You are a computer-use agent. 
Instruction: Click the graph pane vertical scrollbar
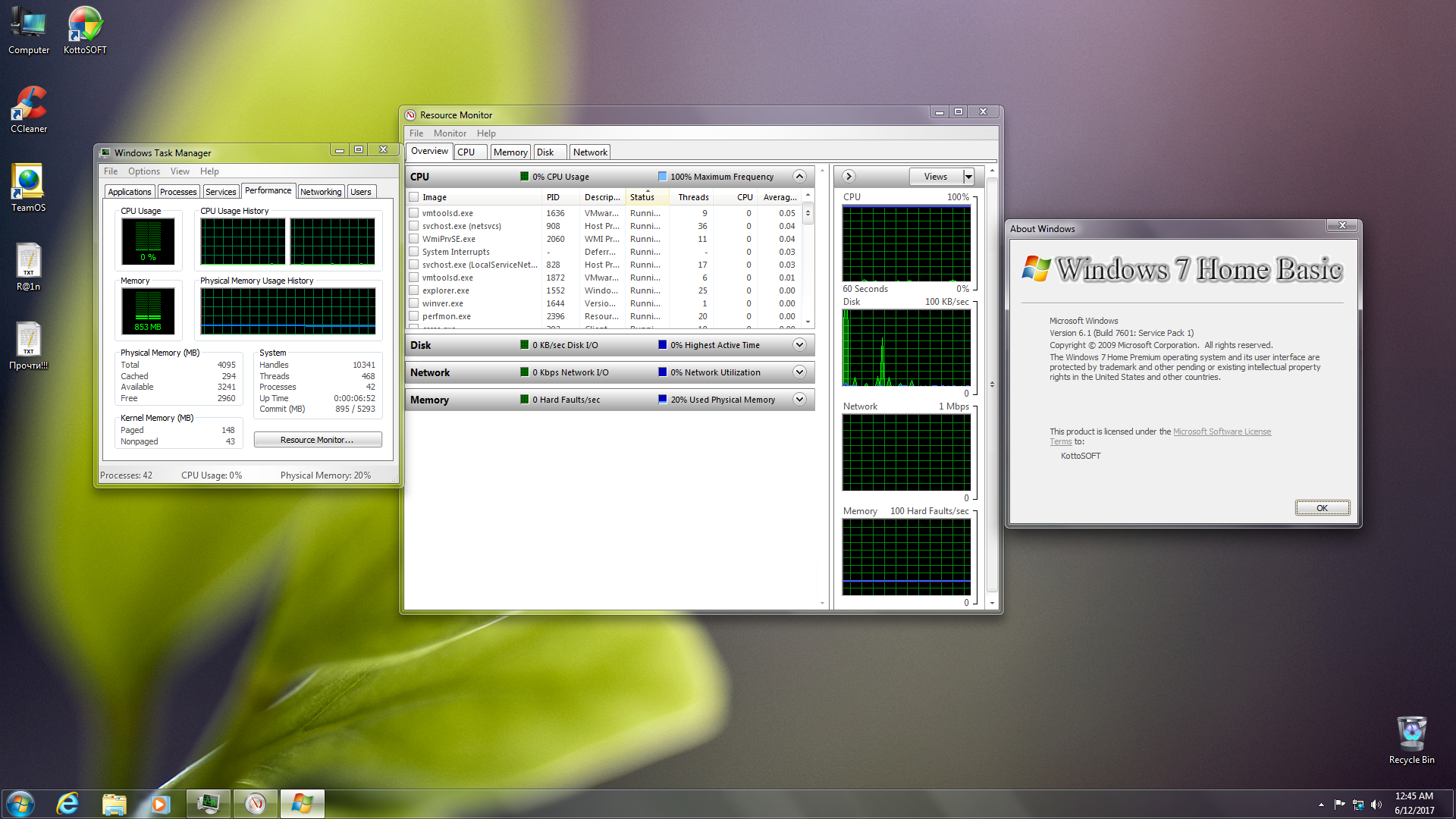click(992, 385)
